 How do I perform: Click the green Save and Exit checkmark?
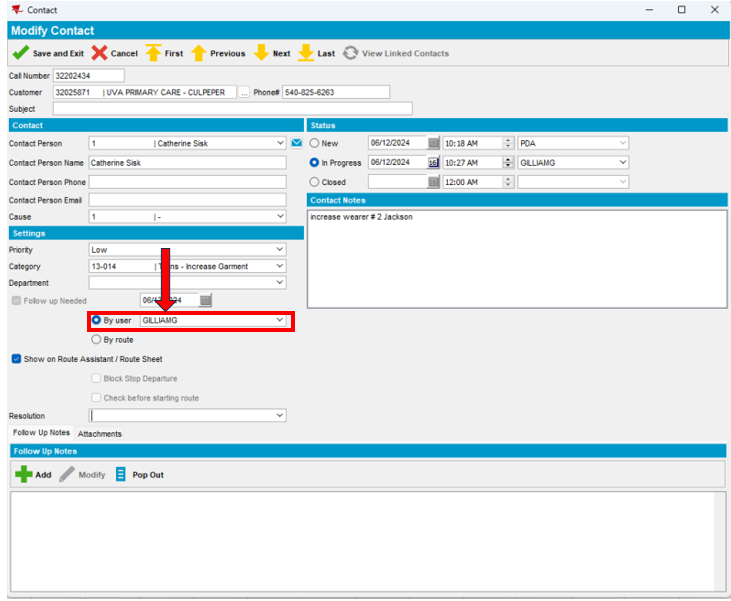pyautogui.click(x=21, y=53)
